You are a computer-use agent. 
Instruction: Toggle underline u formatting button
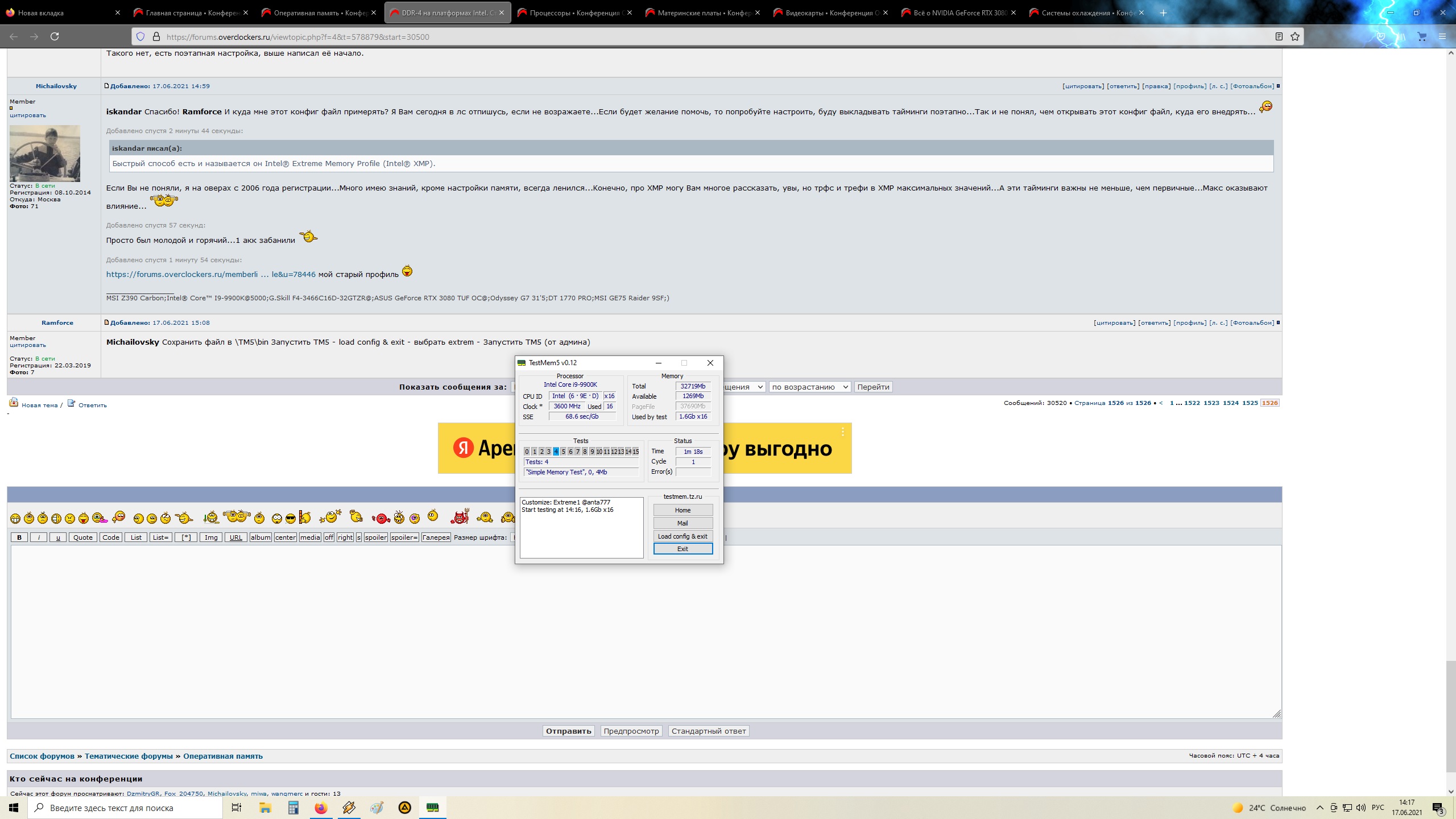click(58, 537)
